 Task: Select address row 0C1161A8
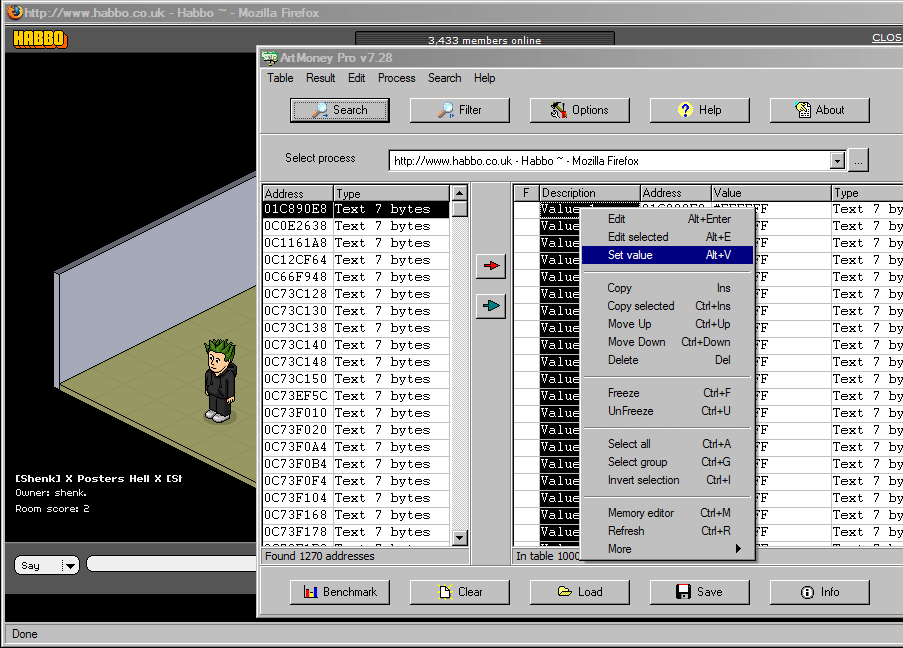(x=356, y=243)
